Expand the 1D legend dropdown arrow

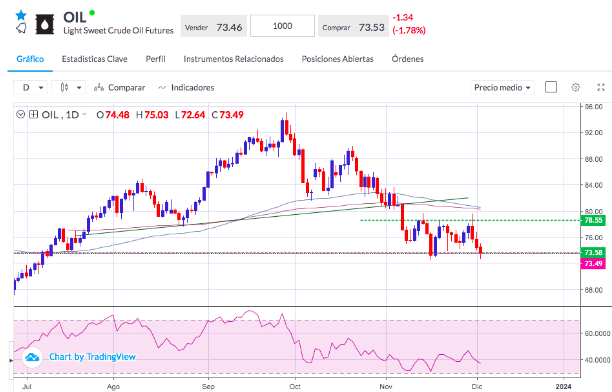pos(84,115)
